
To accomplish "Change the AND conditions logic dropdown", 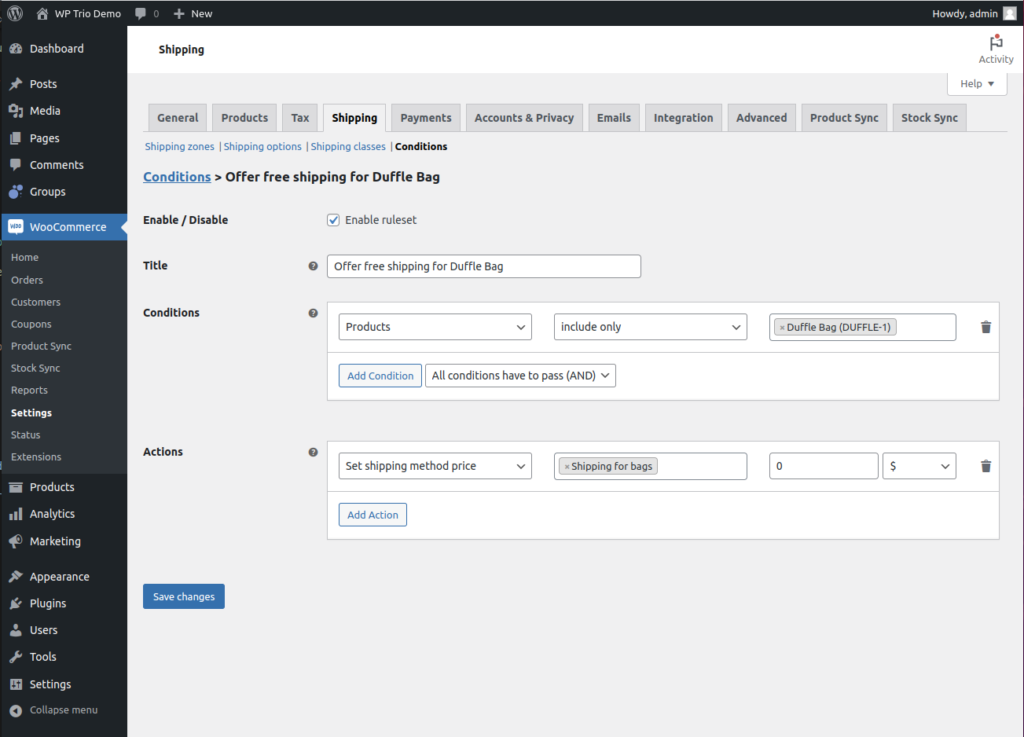I will 520,375.
